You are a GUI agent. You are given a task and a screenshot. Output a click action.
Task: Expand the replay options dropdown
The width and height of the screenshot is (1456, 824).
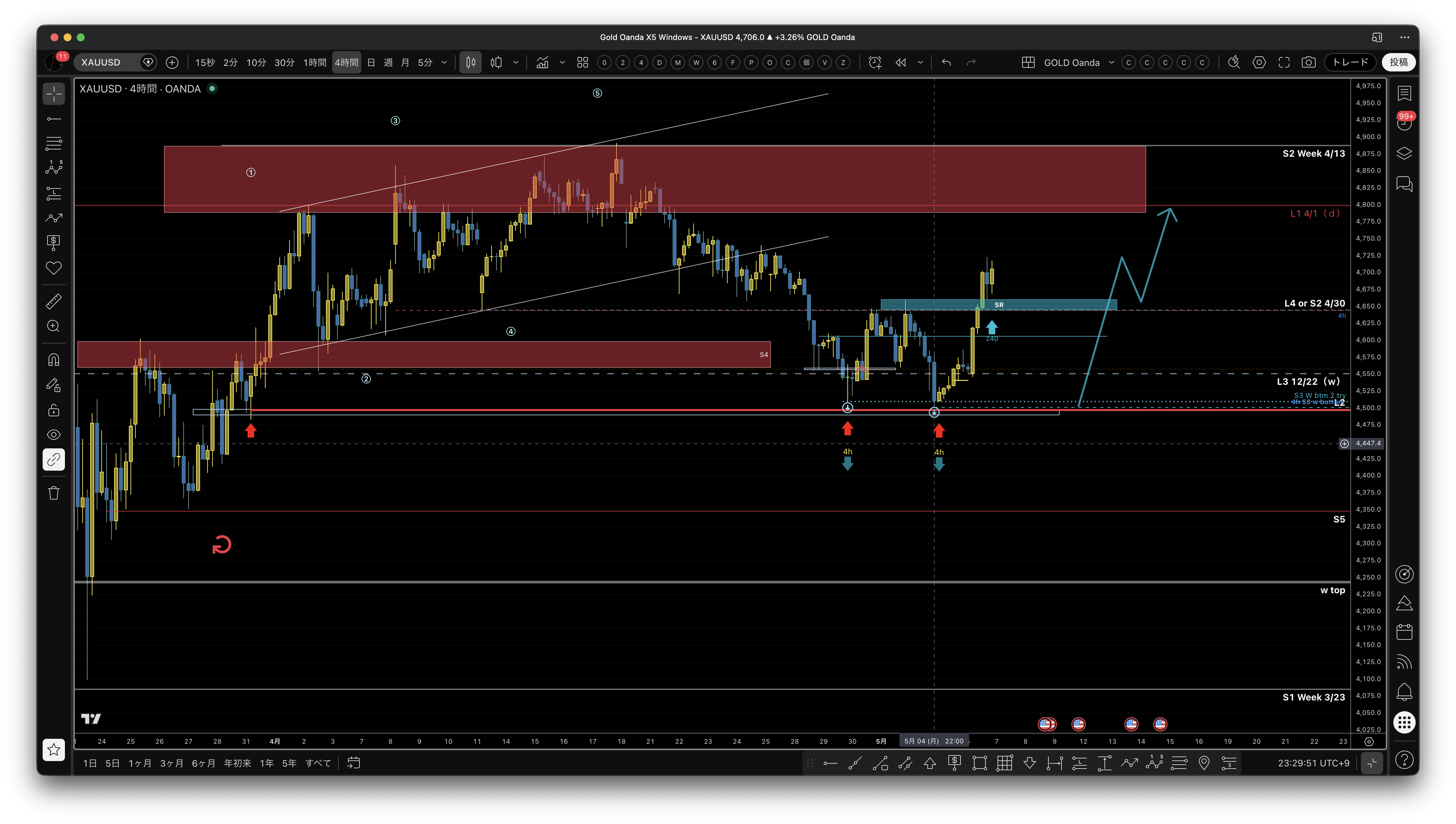point(920,62)
